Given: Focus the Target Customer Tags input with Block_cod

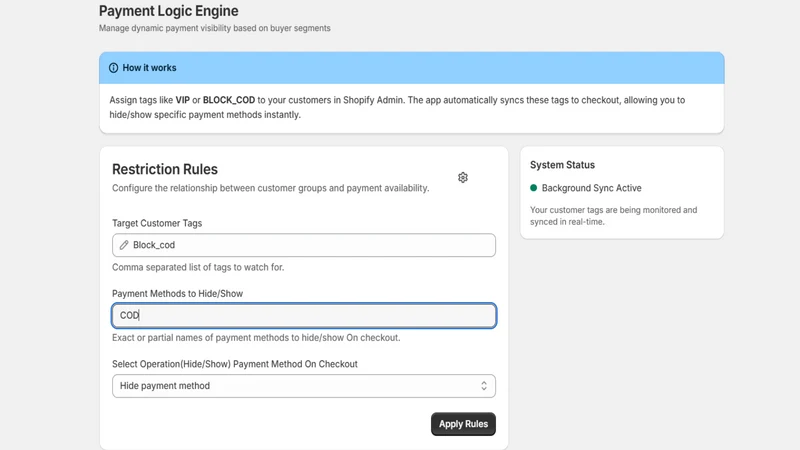Looking at the screenshot, I should pos(304,245).
